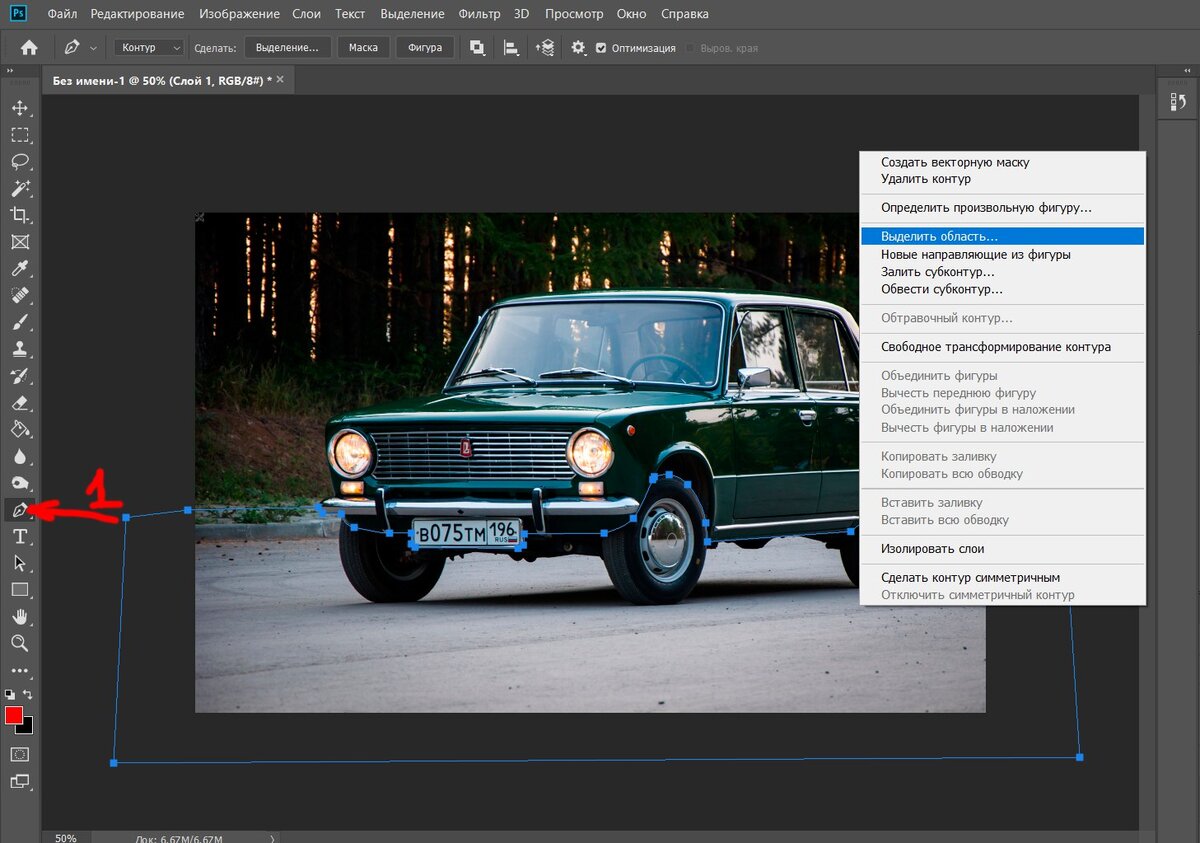
Task: Select the Clone Stamp tool
Action: [x=20, y=350]
